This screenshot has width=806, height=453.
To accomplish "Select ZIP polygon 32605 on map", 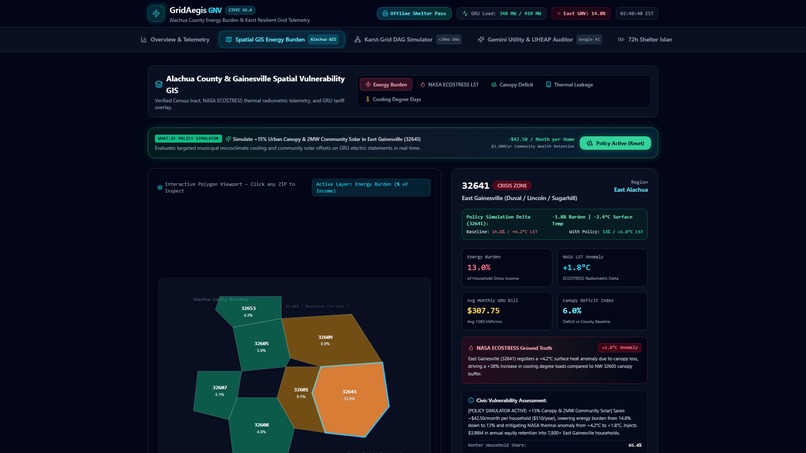I will (261, 345).
